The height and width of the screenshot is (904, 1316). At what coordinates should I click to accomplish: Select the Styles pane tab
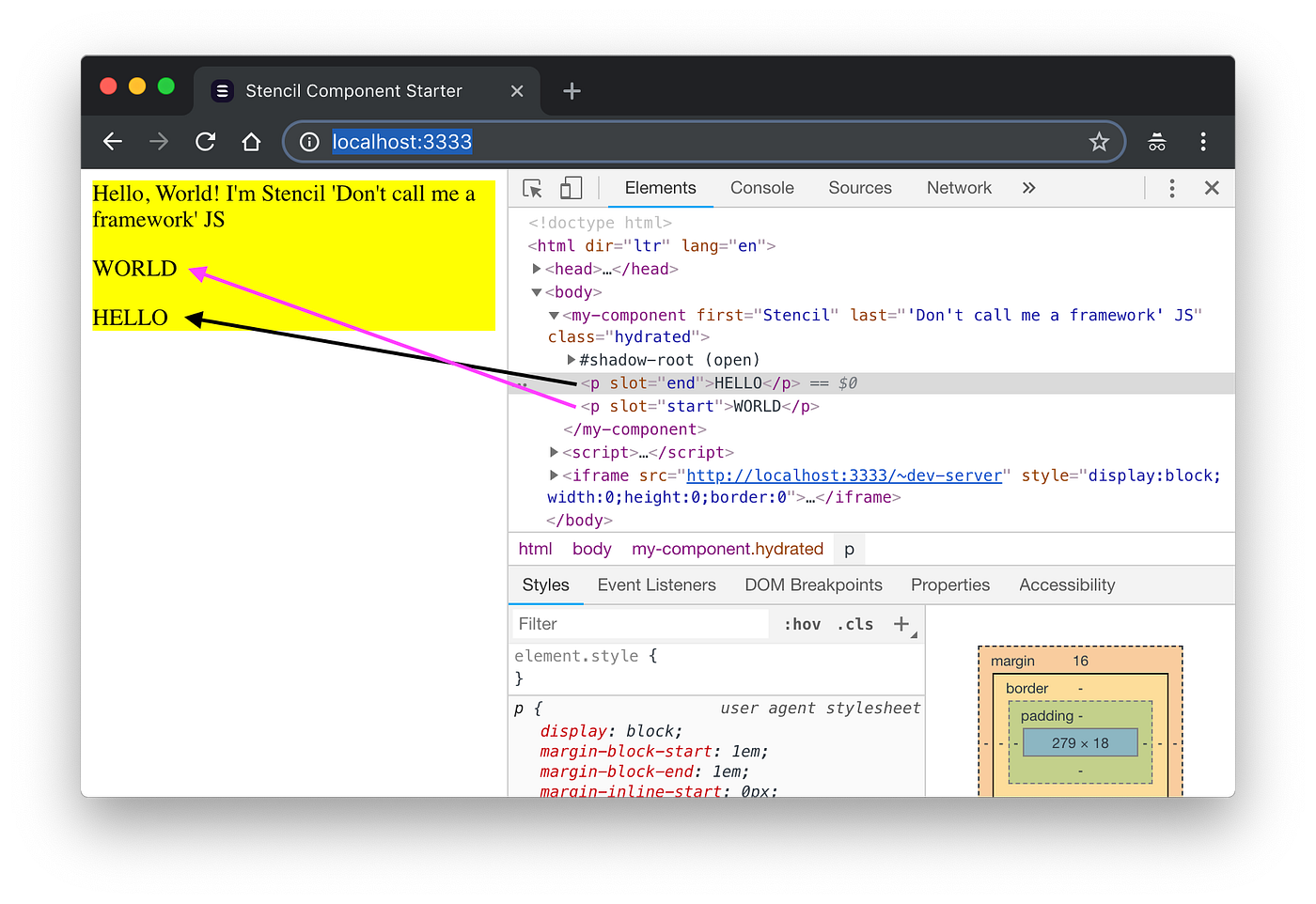[x=546, y=585]
